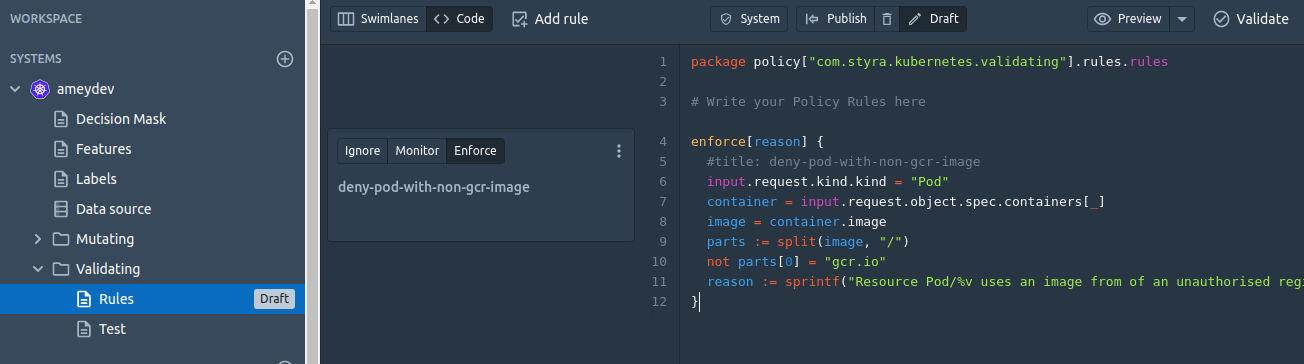1304x364 pixels.
Task: Open the Decision Mask document
Action: (121, 119)
